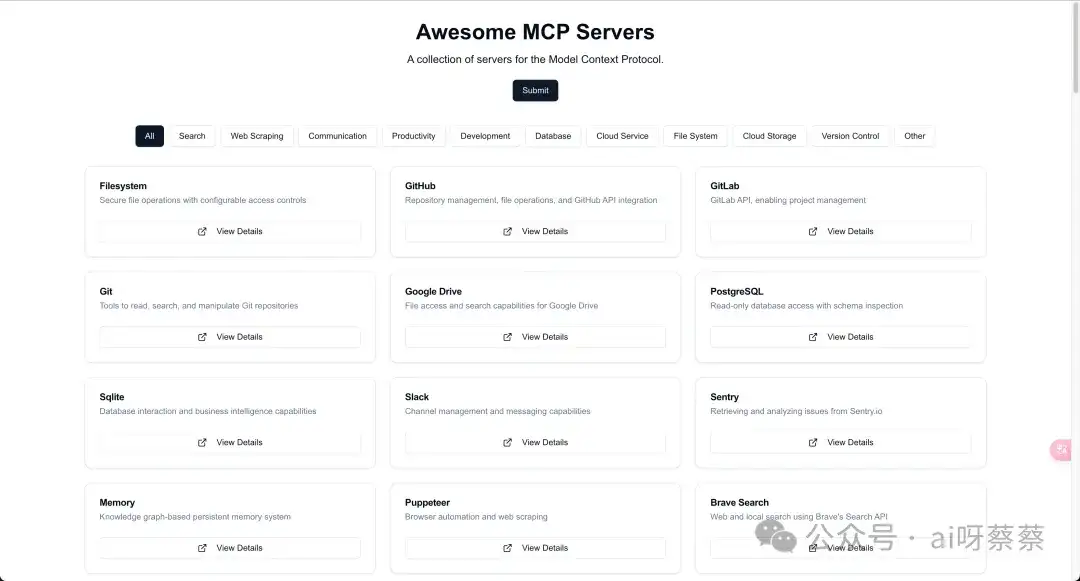The image size is (1080, 581).
Task: Click the external-link icon in the Puppeteer card
Action: [508, 548]
